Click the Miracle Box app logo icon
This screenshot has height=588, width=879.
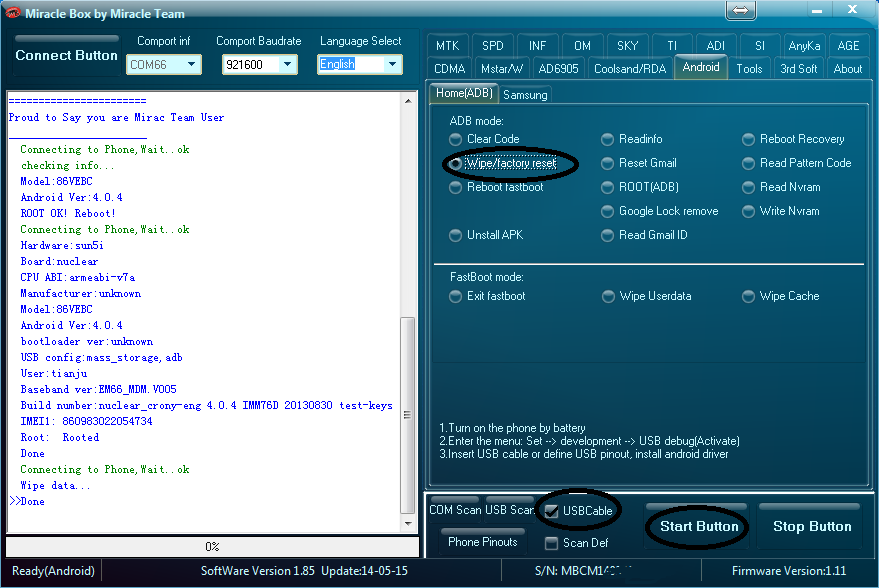pos(12,13)
